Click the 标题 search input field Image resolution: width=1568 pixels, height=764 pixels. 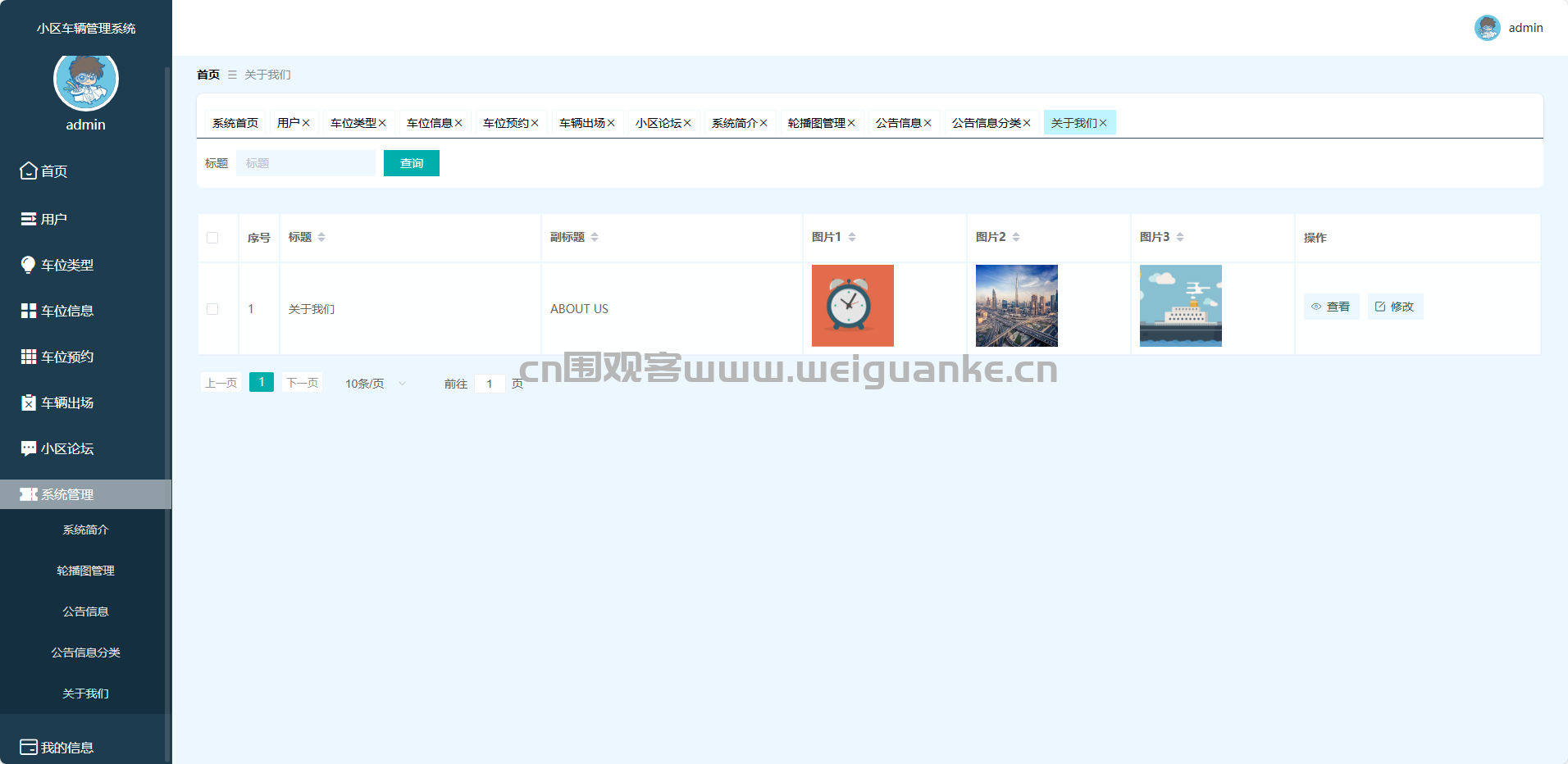(x=305, y=163)
